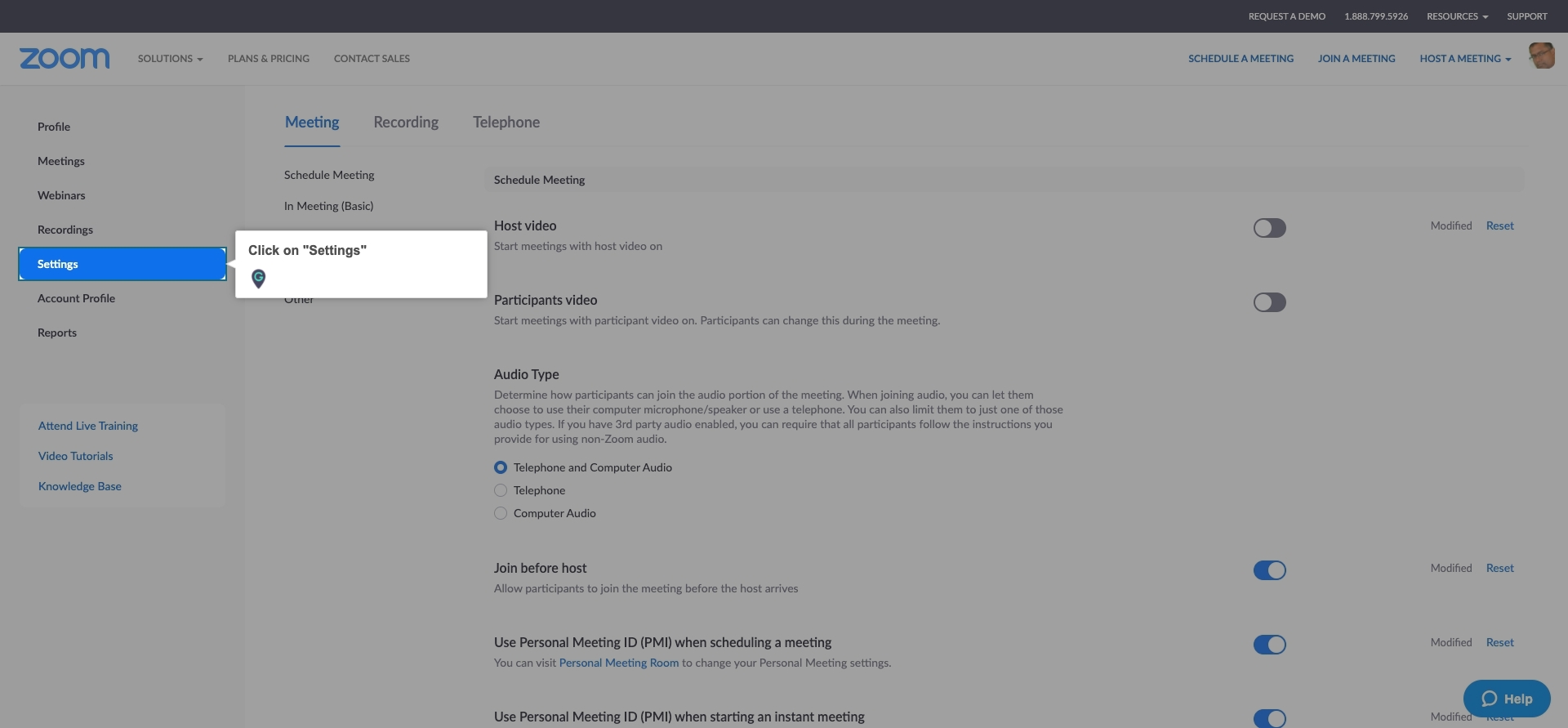Toggle Participants video switch
This screenshot has height=728, width=1568.
pyautogui.click(x=1269, y=302)
